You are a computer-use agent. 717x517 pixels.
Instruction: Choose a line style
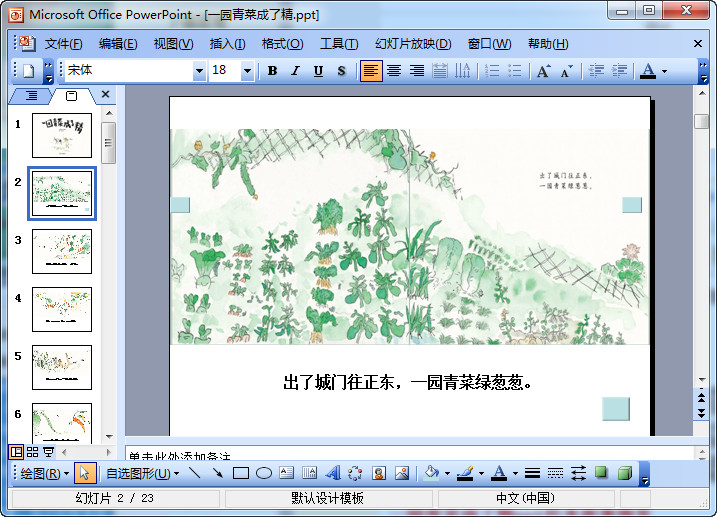(532, 473)
